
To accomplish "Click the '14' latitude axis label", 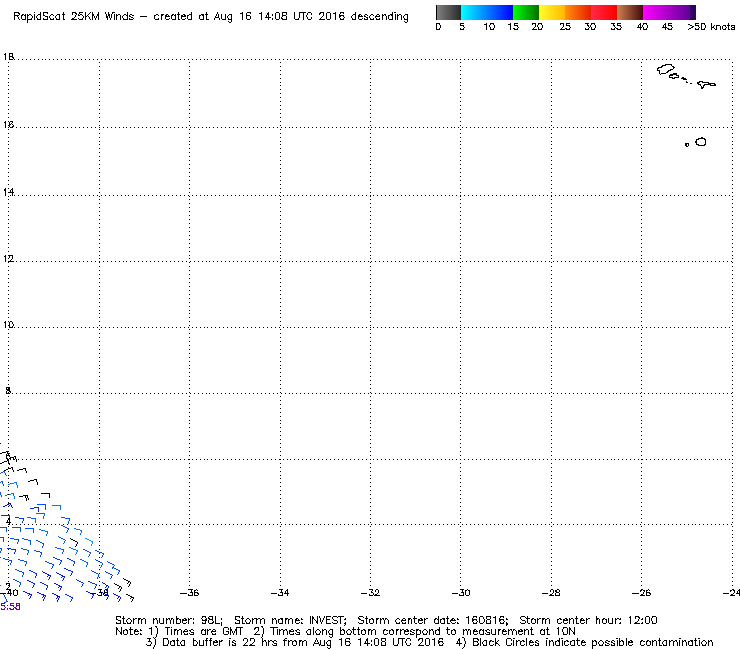I will (8, 192).
